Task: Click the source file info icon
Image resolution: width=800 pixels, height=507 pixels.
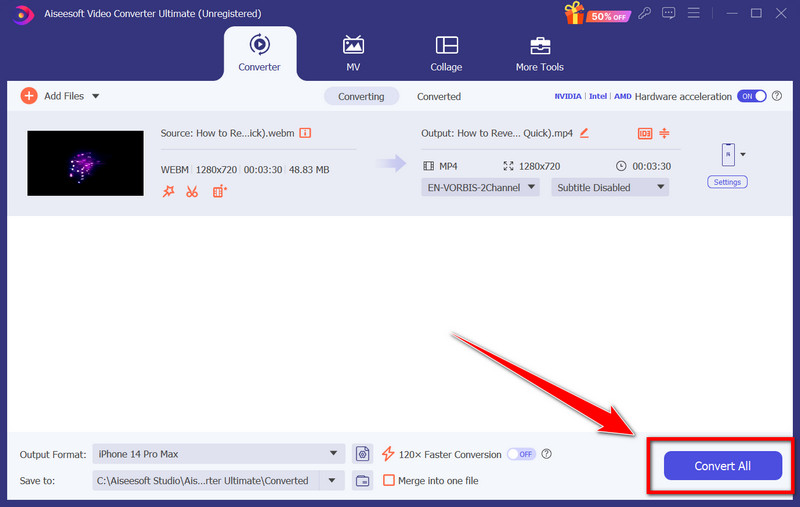Action: 305,133
